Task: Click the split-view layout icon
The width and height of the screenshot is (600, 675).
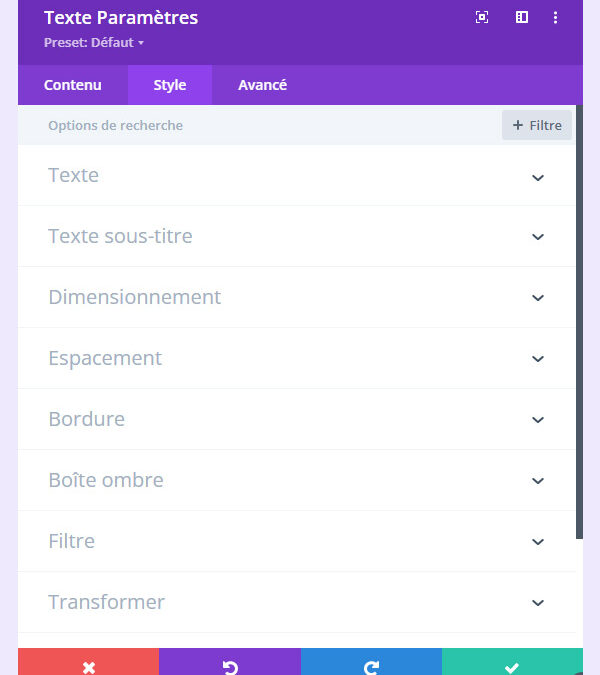Action: point(521,18)
